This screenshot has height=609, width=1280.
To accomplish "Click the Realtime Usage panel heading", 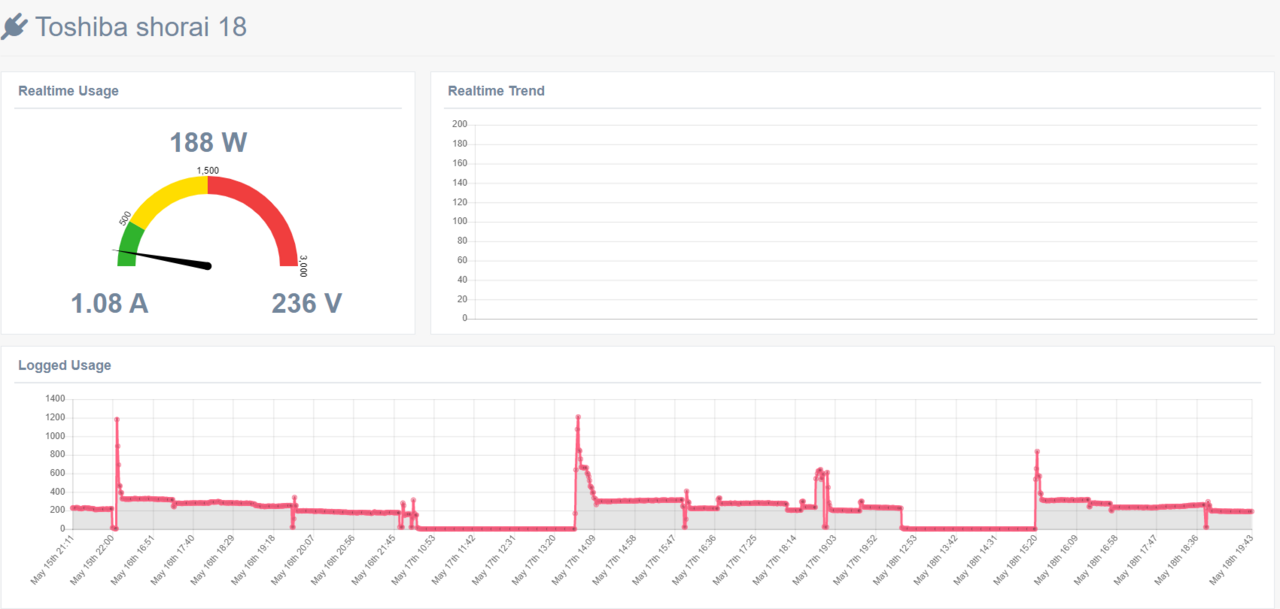I will pyautogui.click(x=68, y=91).
